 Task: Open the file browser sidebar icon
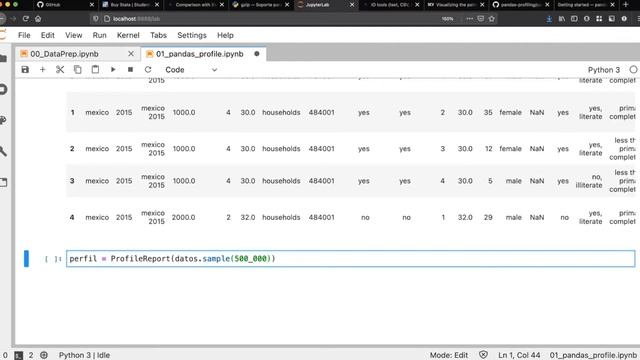click(x=3, y=58)
